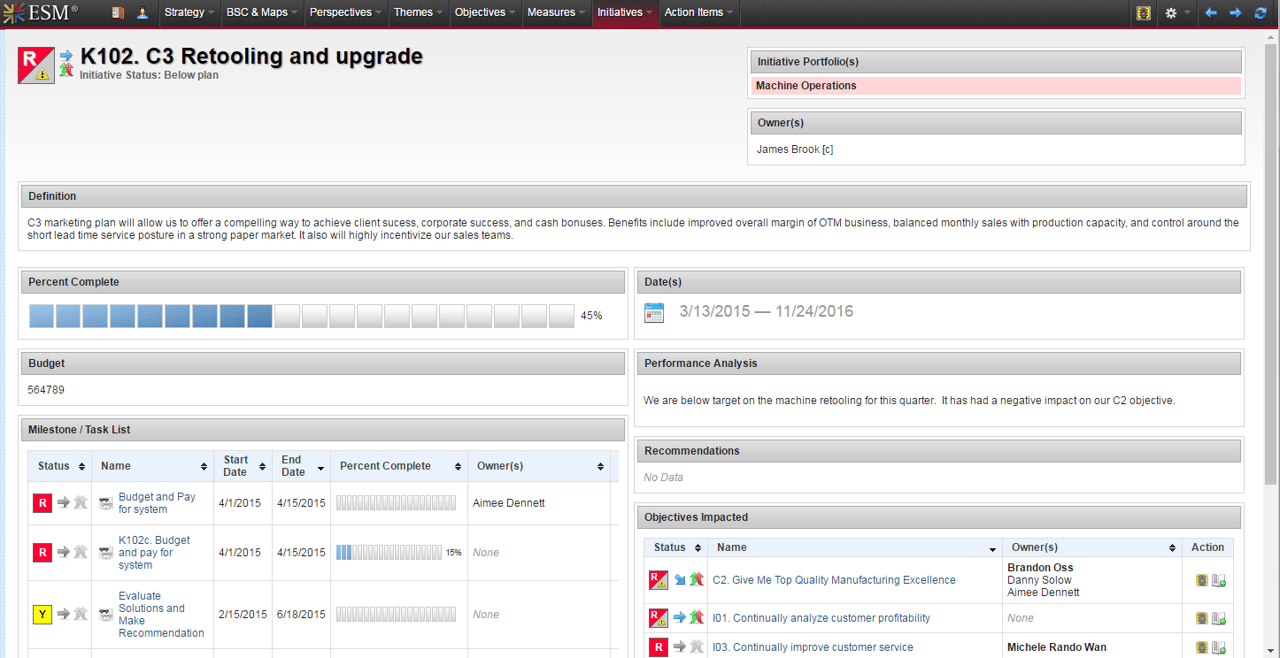Expand the Strategy menu dropdown
This screenshot has width=1280, height=658.
[188, 13]
